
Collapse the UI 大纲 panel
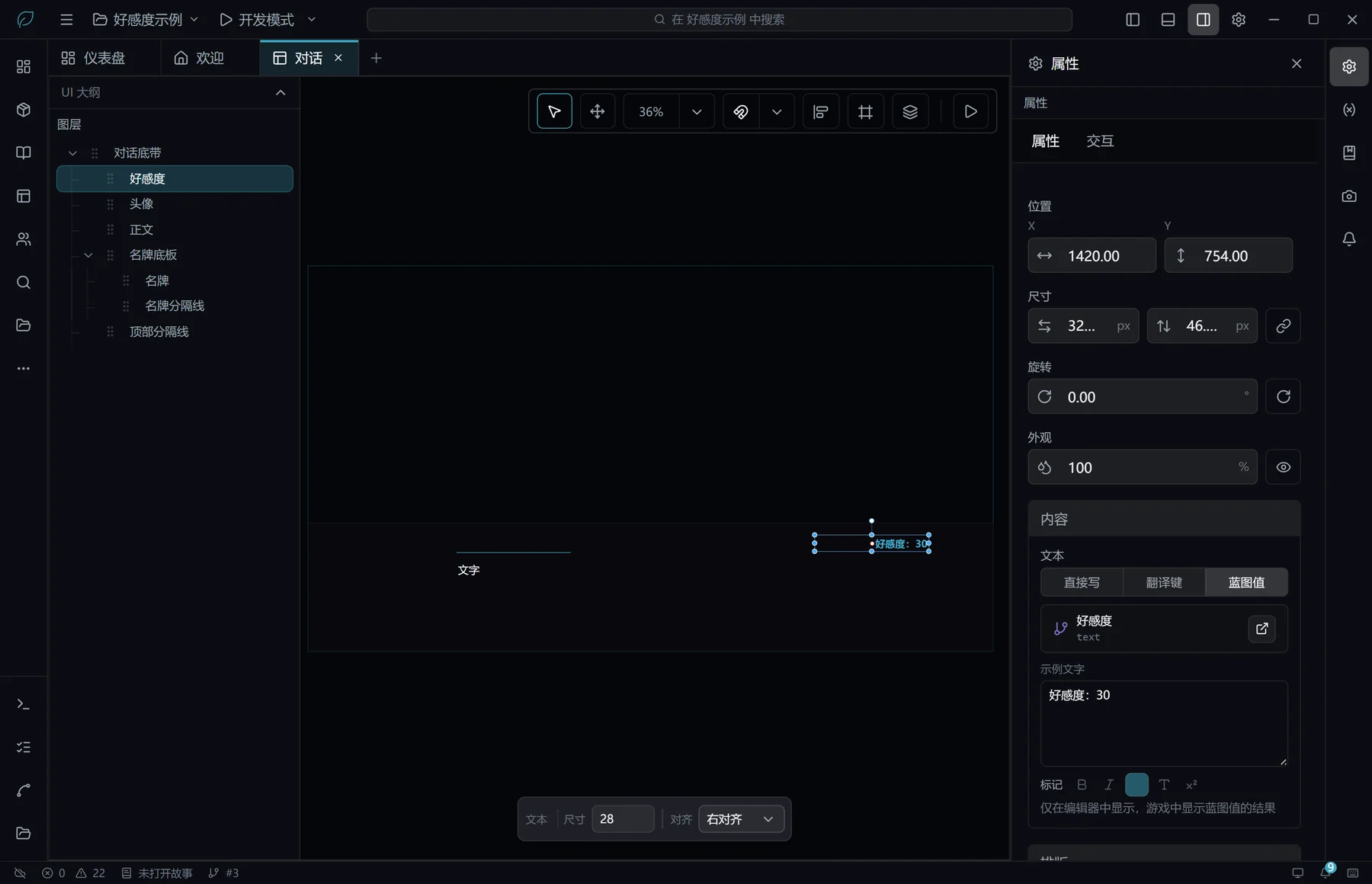[x=280, y=92]
